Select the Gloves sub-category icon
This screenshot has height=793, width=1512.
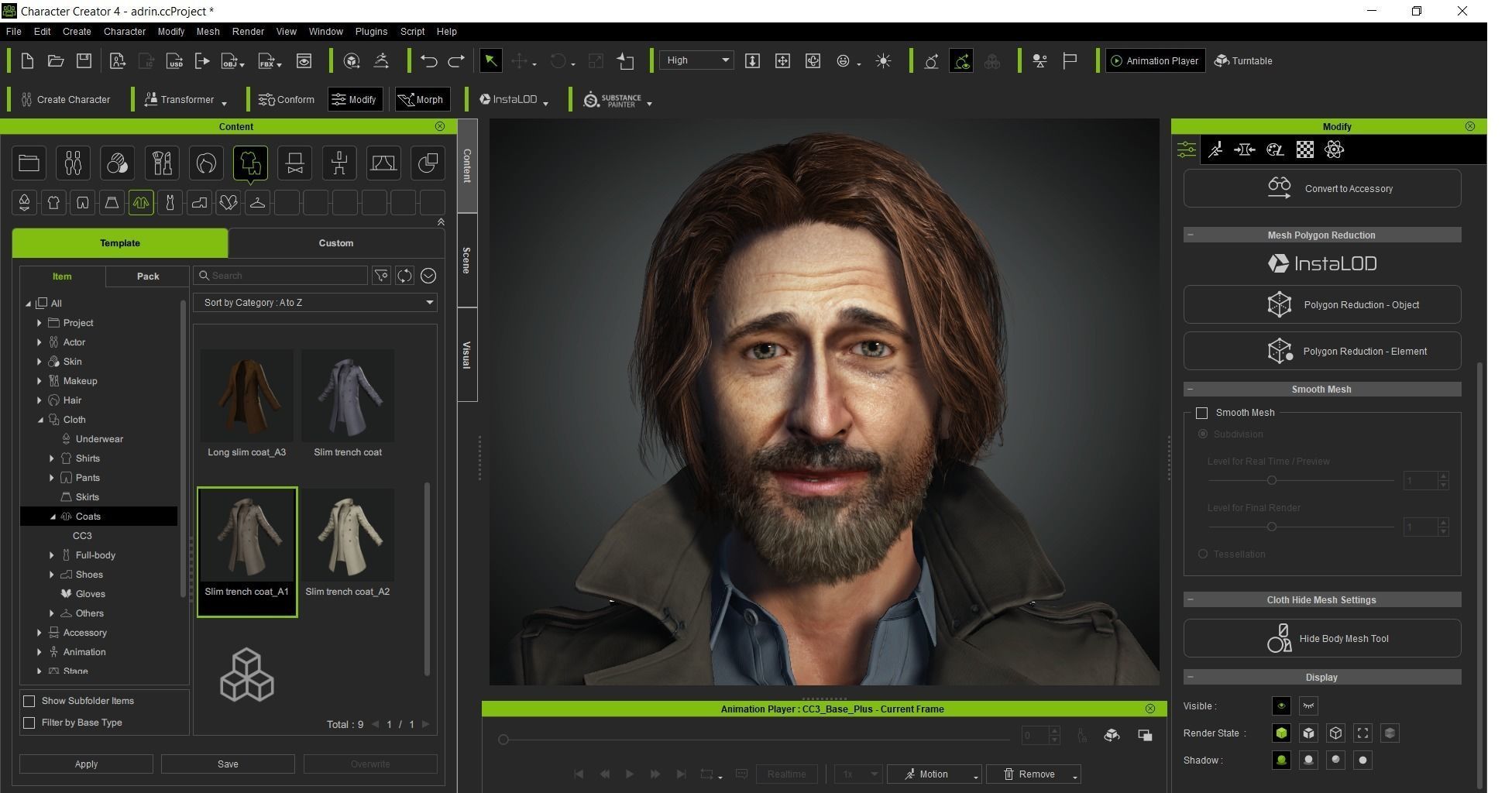(229, 203)
